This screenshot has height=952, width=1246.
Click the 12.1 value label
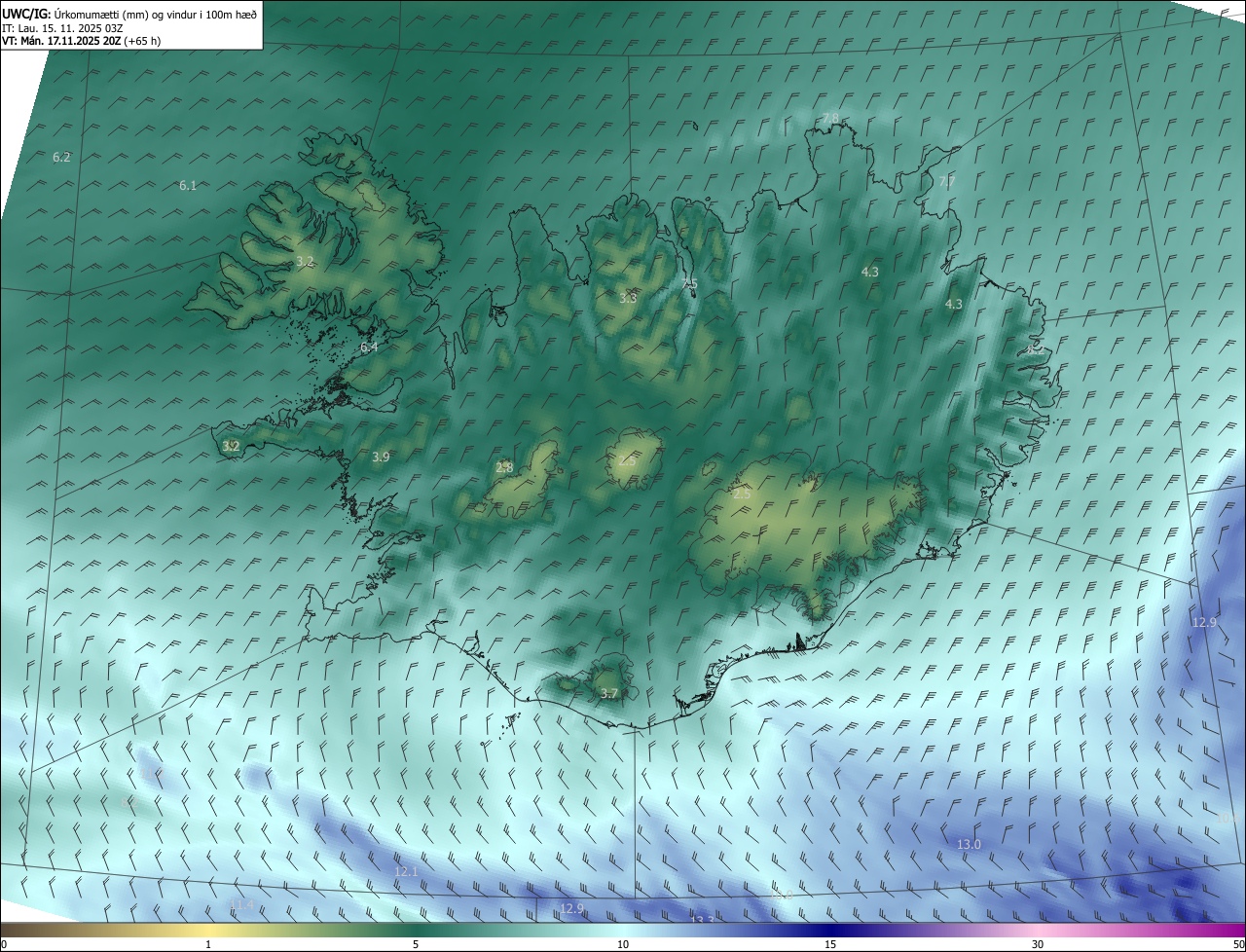click(406, 871)
